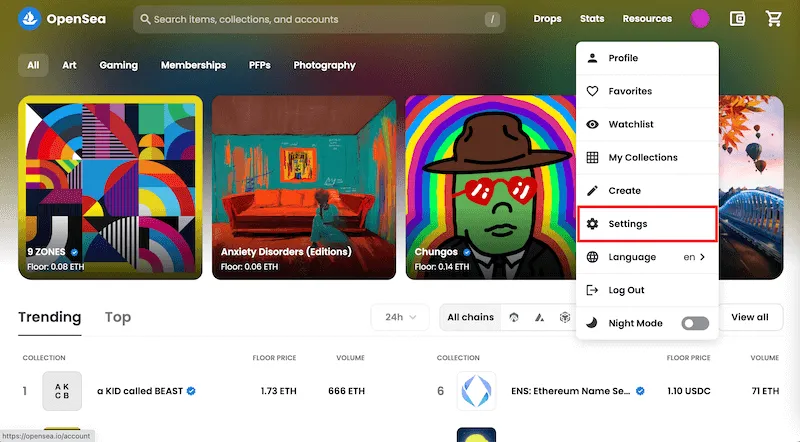800x442 pixels.
Task: Toggle the Night Mode switch
Action: [x=694, y=323]
